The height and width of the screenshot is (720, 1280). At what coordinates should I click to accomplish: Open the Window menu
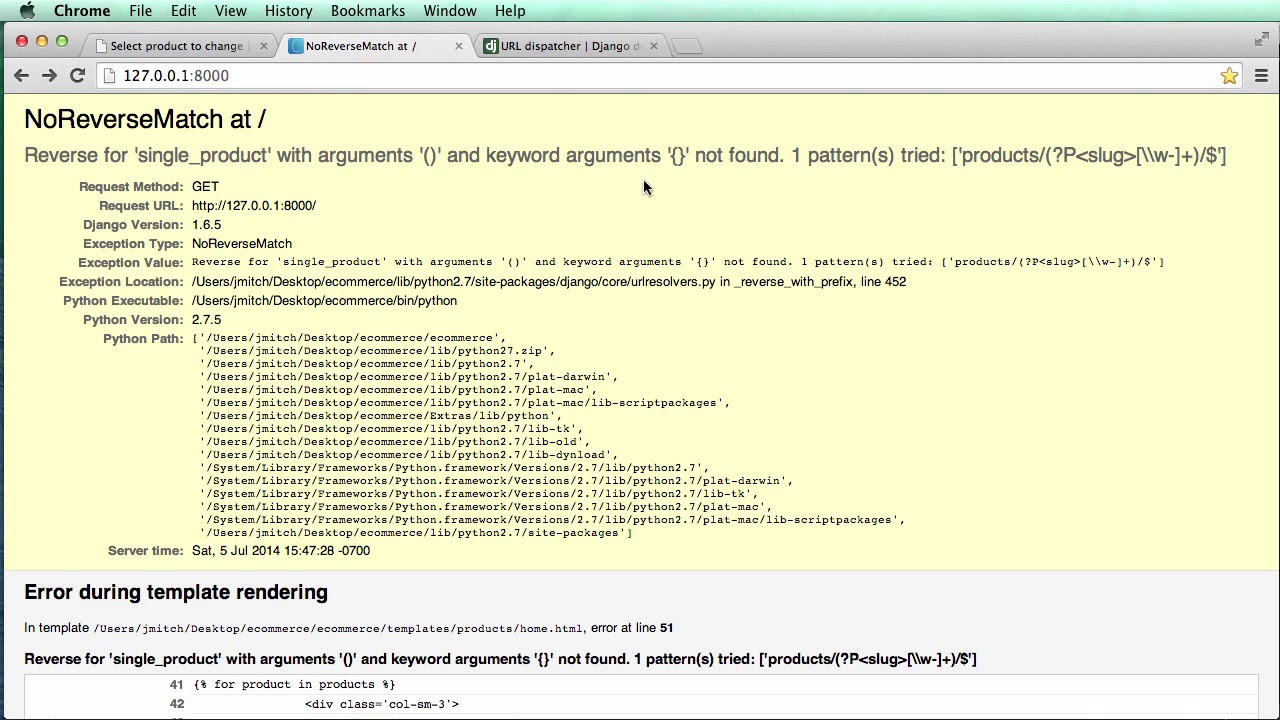449,11
